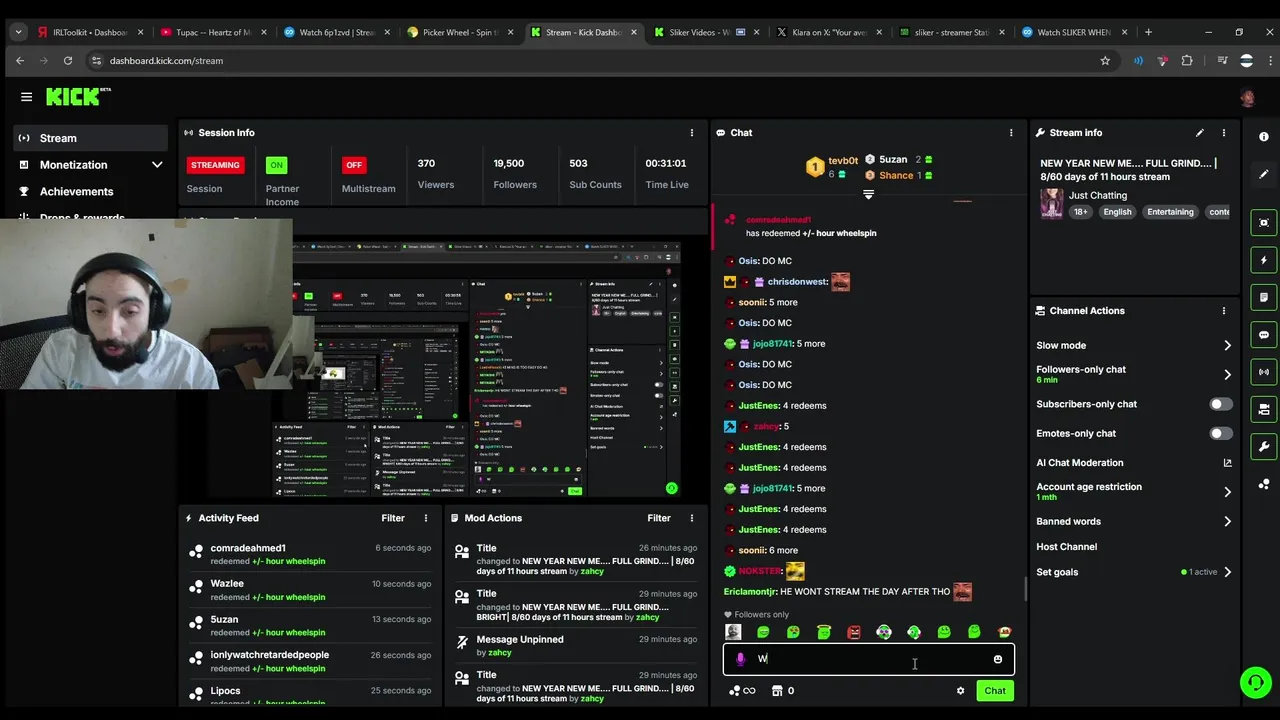The image size is (1280, 720).
Task: Open Mod Actions Filter dropdown
Action: (659, 518)
